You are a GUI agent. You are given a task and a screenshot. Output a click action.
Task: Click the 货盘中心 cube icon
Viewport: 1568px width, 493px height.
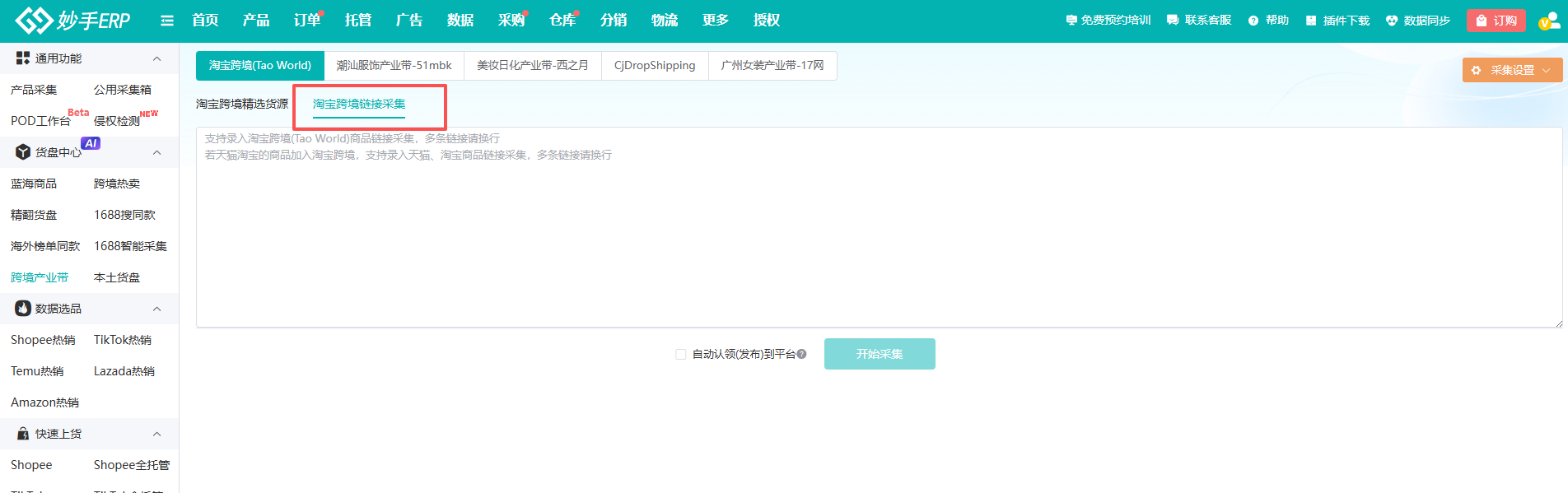click(23, 152)
